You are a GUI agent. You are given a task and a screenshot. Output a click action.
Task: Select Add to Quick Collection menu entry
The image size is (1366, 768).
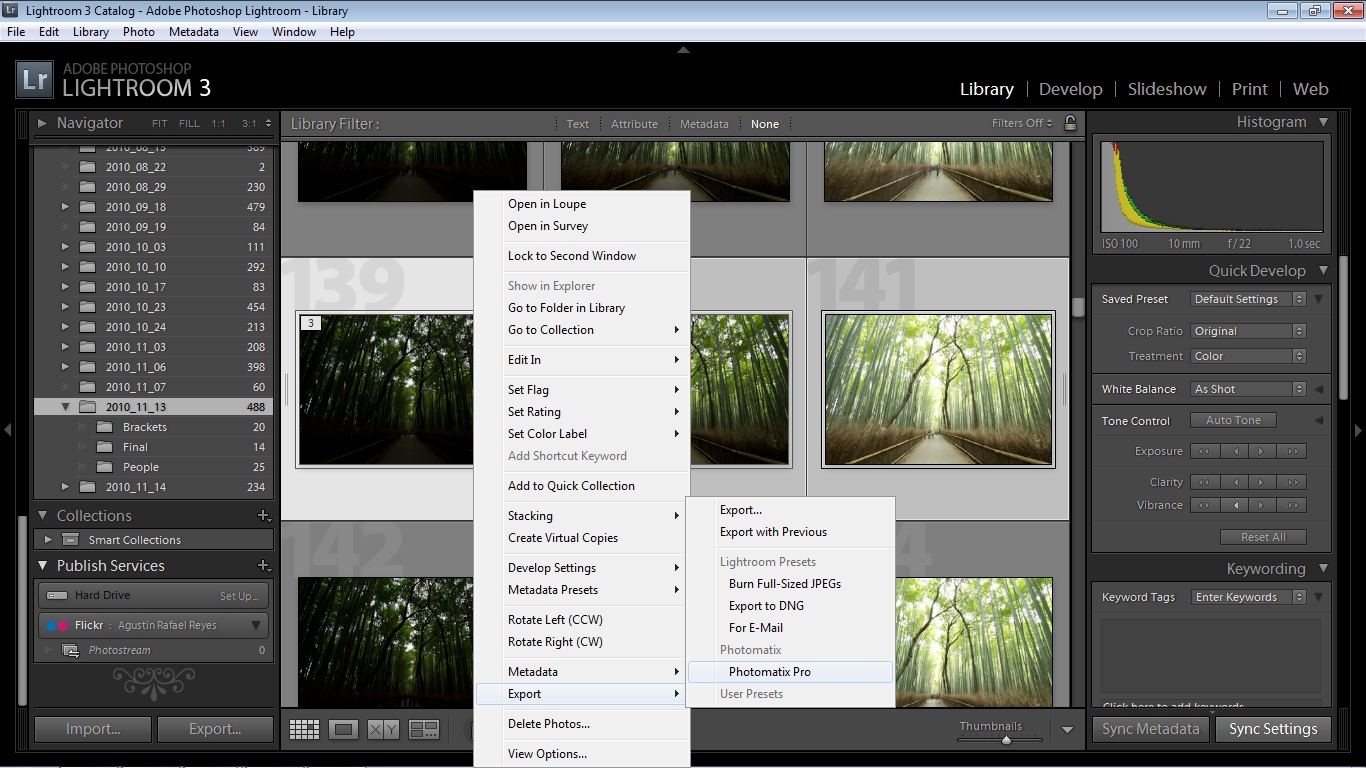571,486
